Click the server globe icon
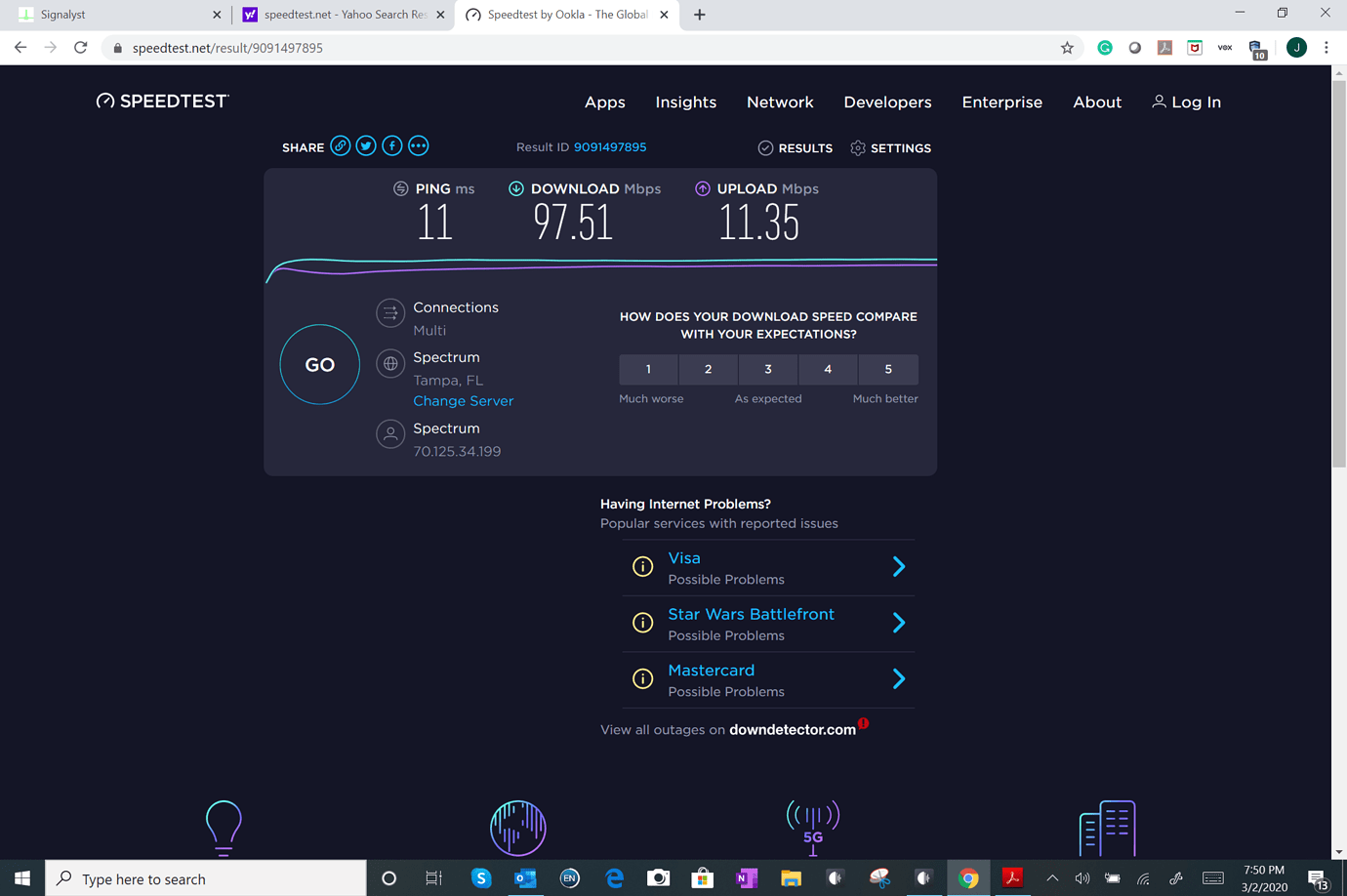This screenshot has width=1347, height=896. 390,363
